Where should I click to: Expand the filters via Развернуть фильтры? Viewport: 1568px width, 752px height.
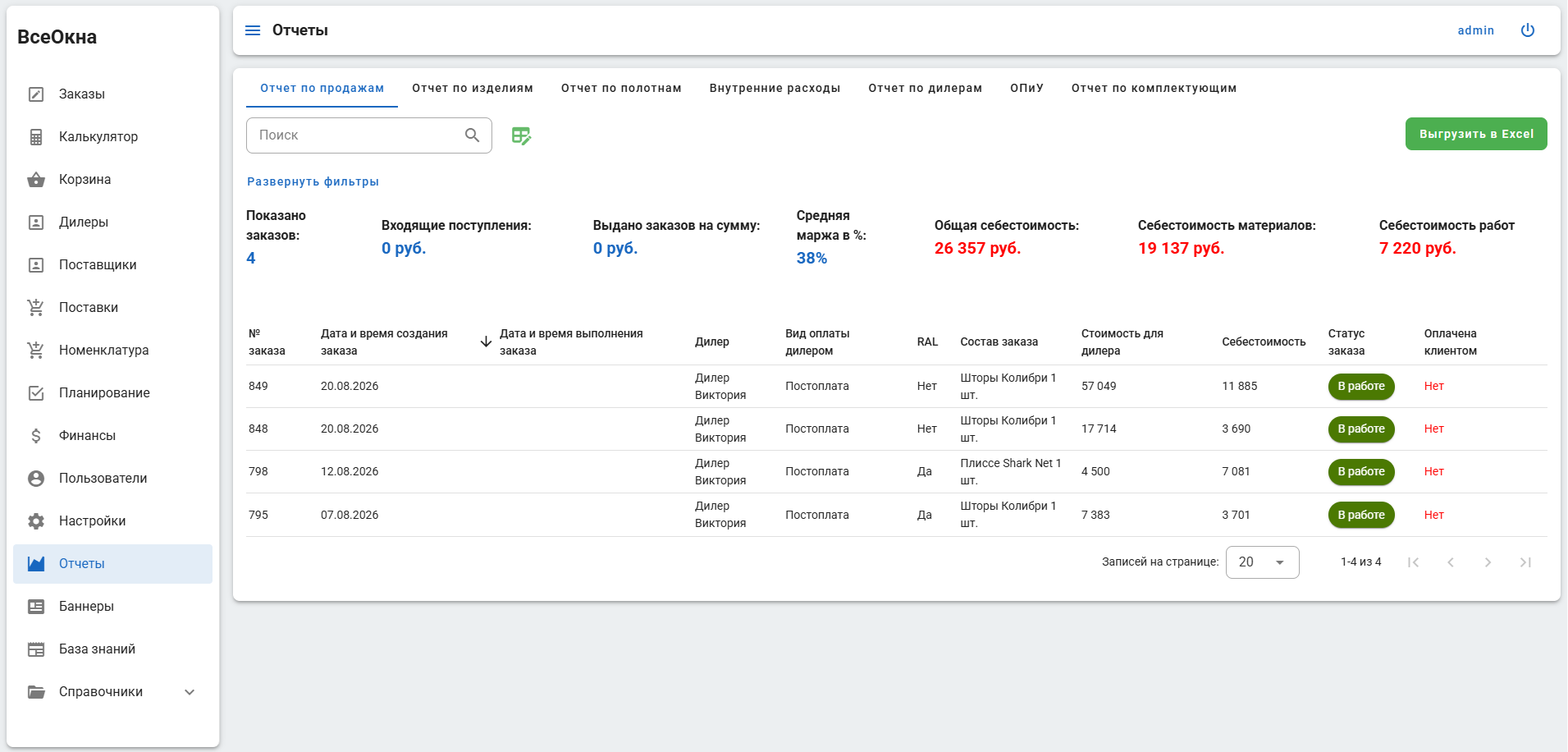point(313,181)
